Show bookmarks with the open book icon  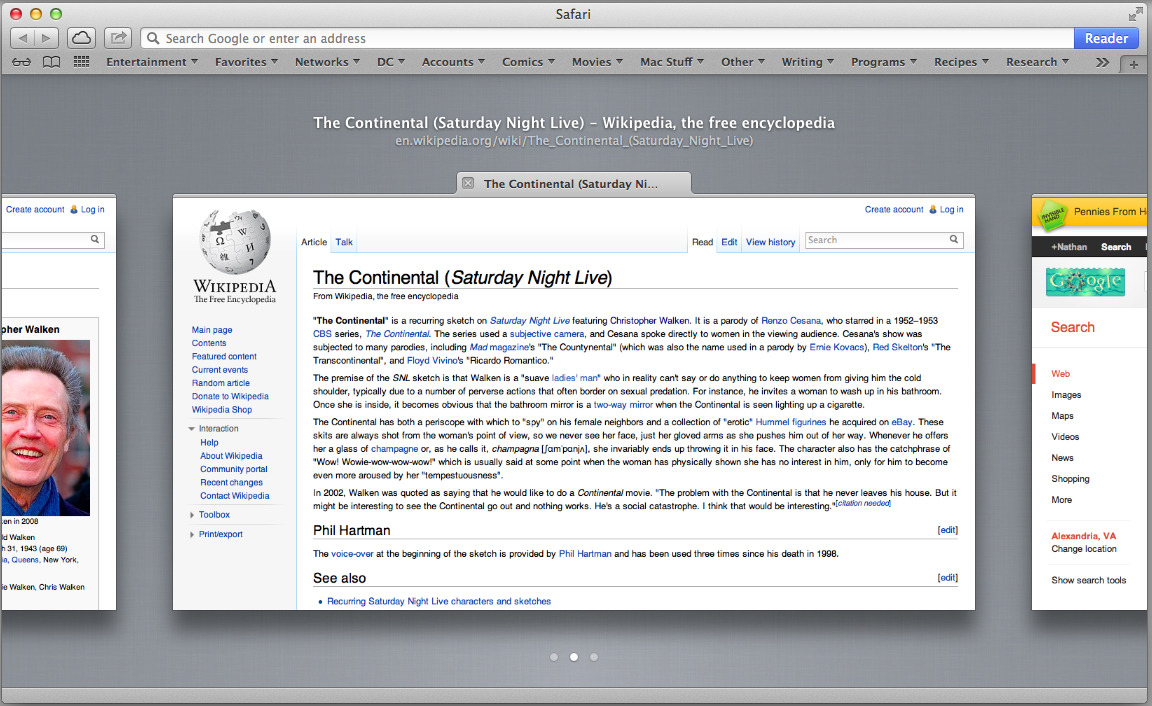pos(51,62)
